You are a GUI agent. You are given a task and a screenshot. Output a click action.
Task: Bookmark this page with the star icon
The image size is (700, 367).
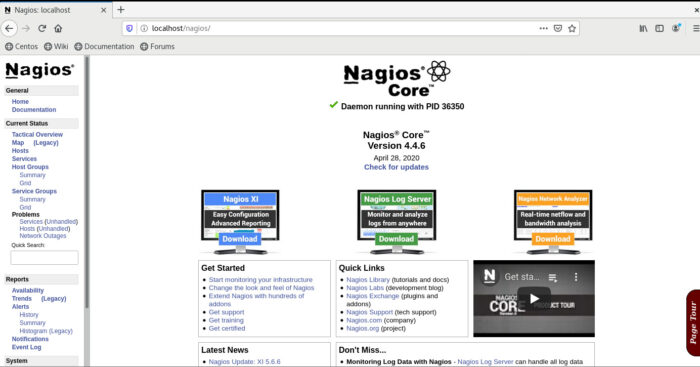click(x=572, y=29)
